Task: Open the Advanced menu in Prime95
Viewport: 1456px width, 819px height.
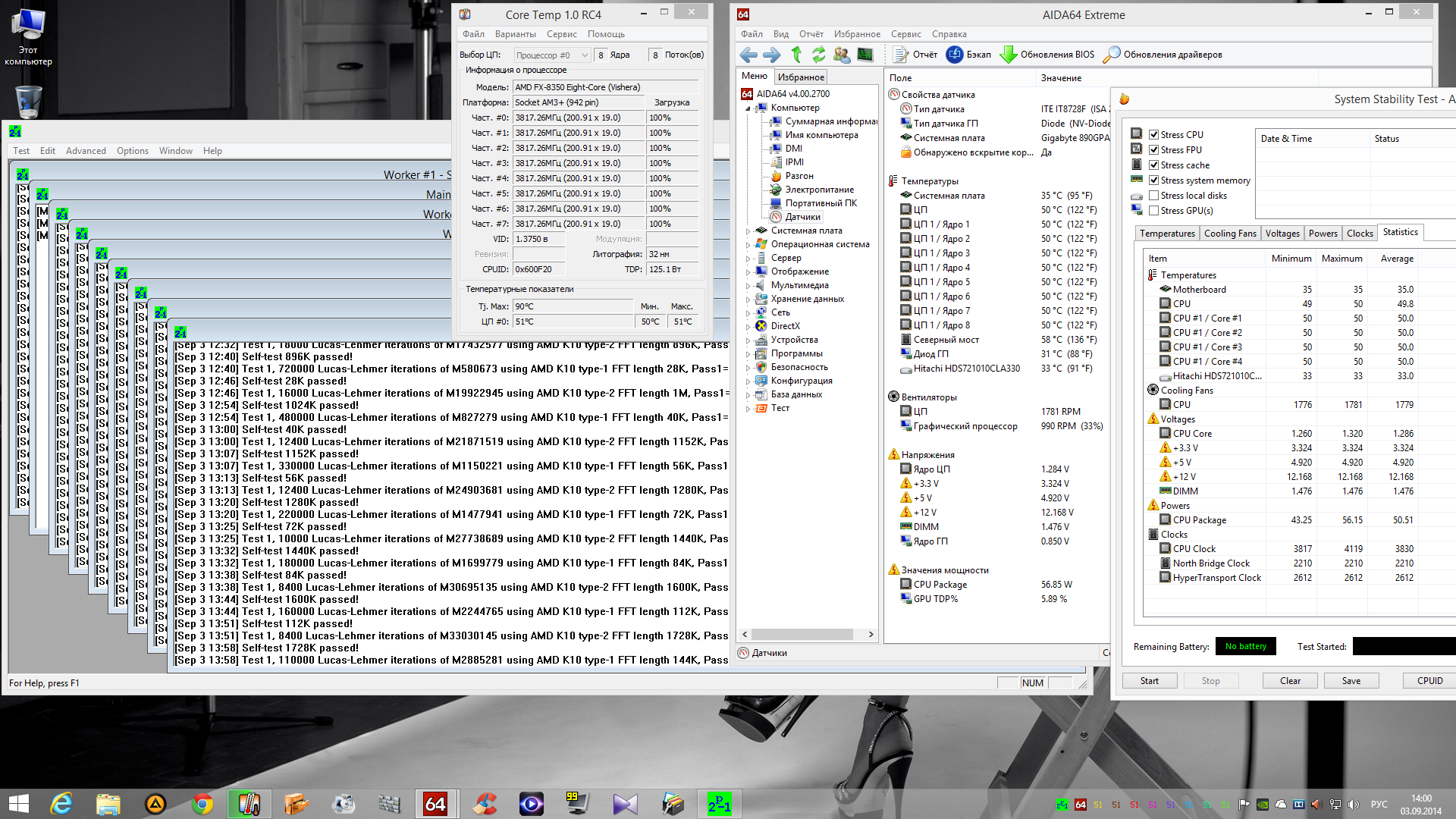Action: [86, 151]
